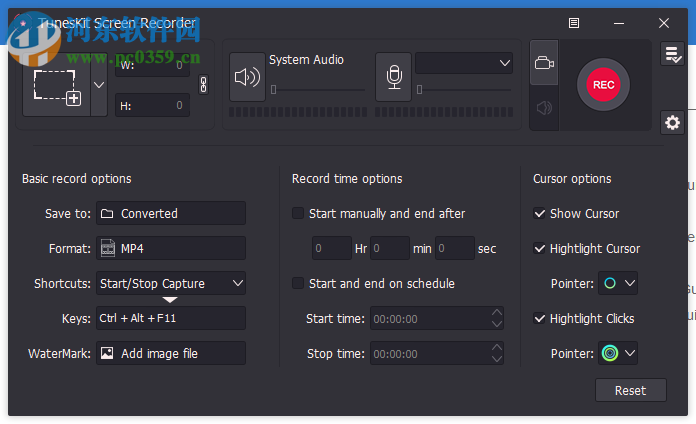
Task: Uncheck the Show Cursor checkbox
Action: (539, 214)
